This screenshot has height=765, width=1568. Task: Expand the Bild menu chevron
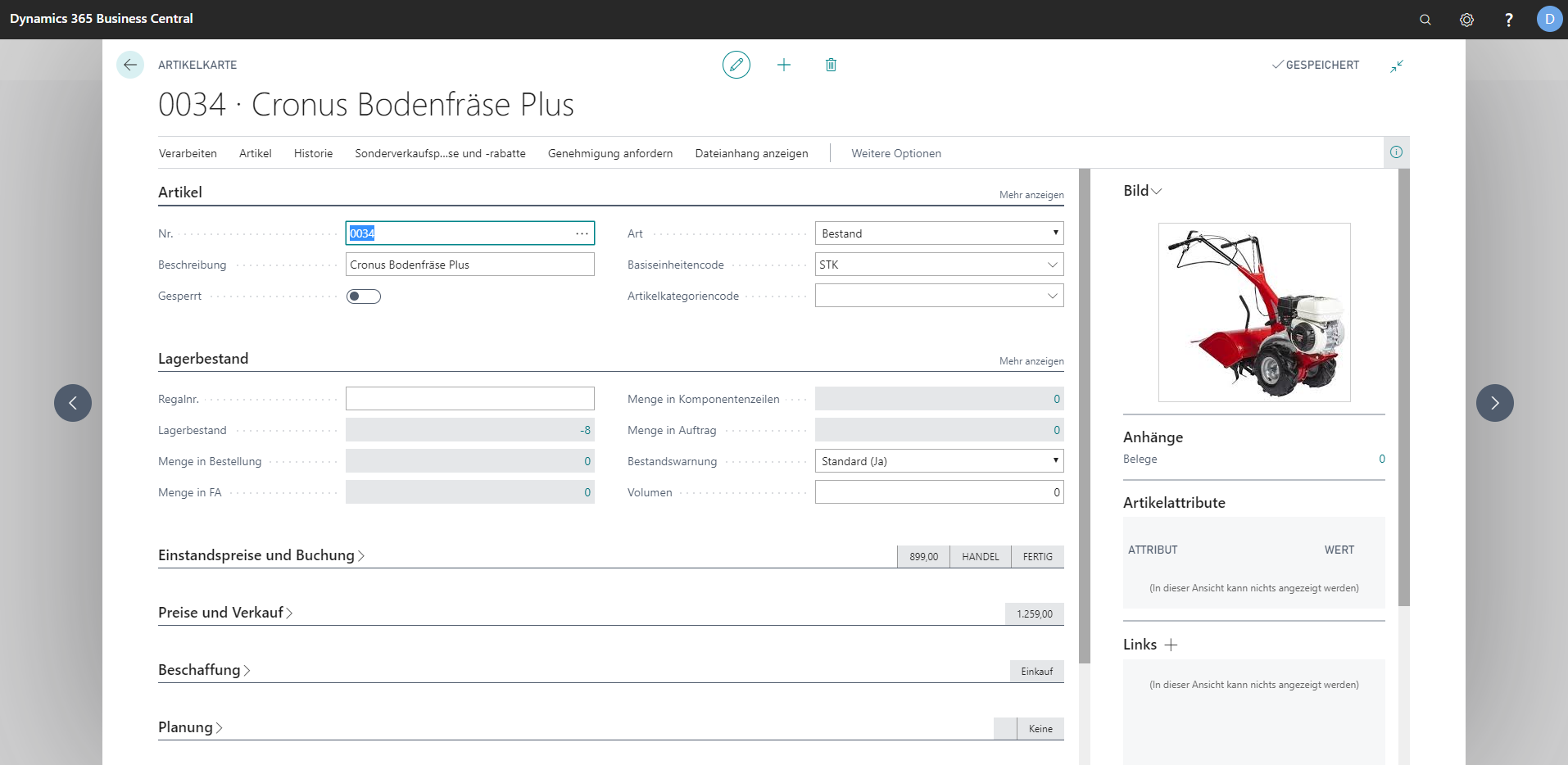coord(1157,191)
